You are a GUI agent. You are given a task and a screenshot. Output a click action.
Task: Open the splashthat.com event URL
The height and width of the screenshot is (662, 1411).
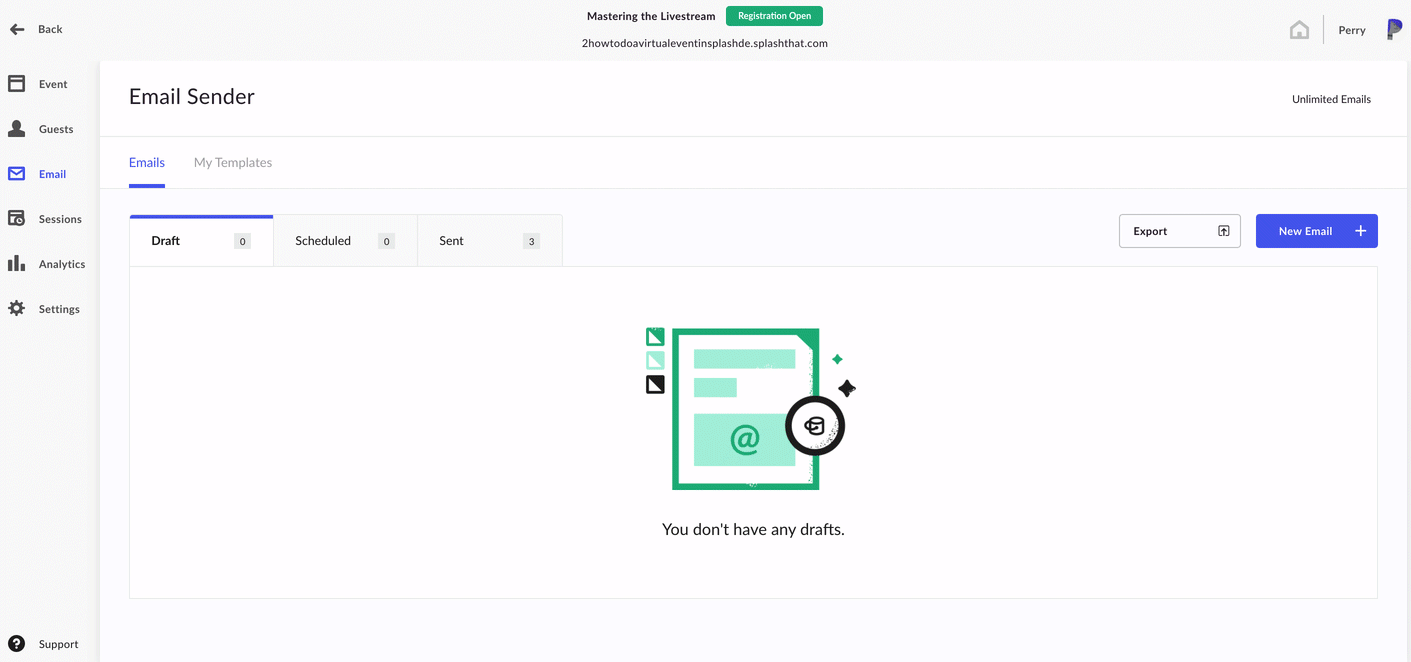(704, 43)
